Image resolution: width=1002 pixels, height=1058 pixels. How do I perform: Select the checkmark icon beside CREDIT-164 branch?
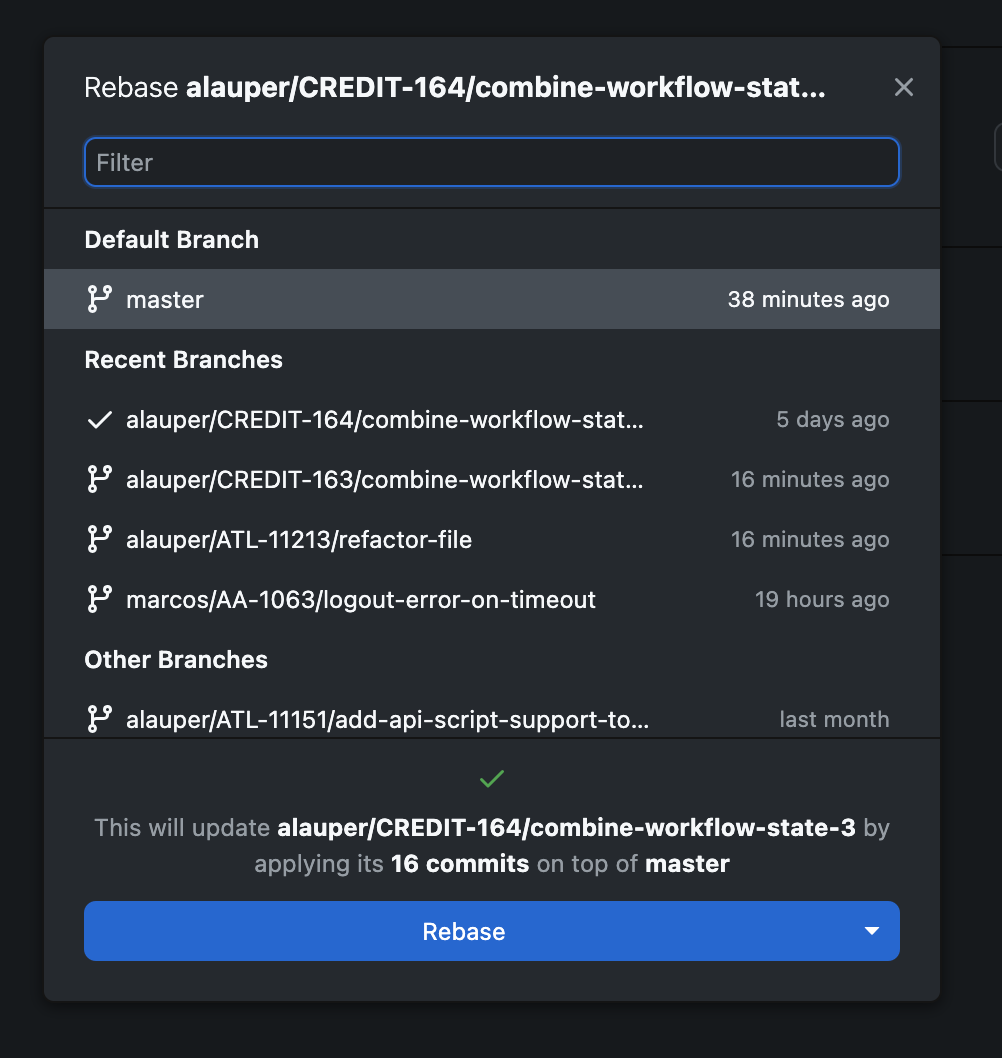(x=99, y=420)
